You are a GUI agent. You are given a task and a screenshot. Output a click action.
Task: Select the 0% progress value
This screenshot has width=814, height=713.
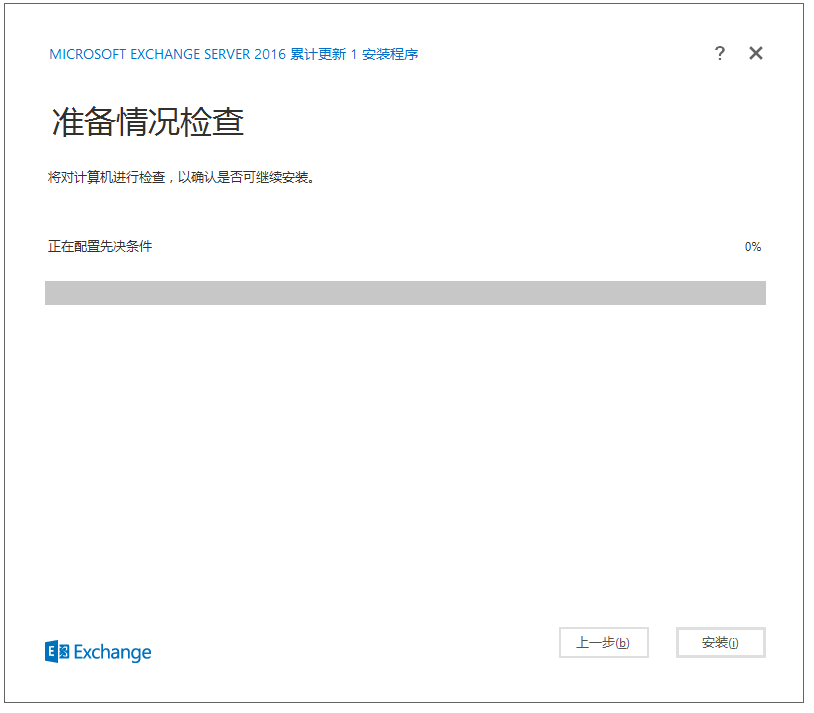coord(753,247)
